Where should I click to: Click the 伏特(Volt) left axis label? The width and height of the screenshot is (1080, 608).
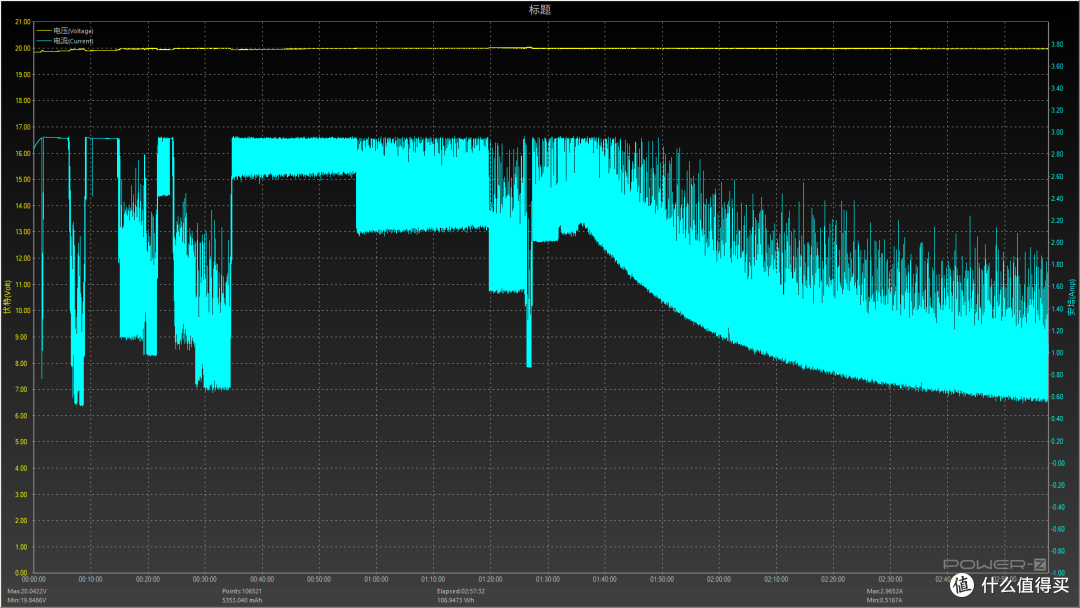click(x=7, y=297)
